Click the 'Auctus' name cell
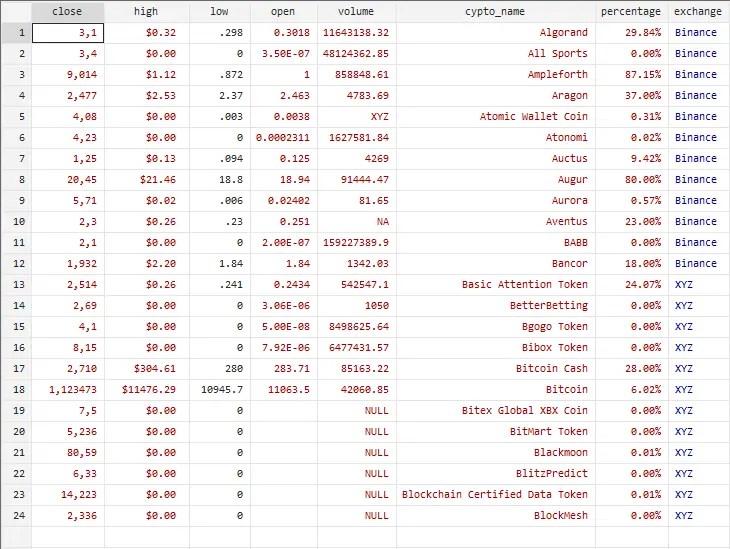The height and width of the screenshot is (549, 730). [496, 158]
